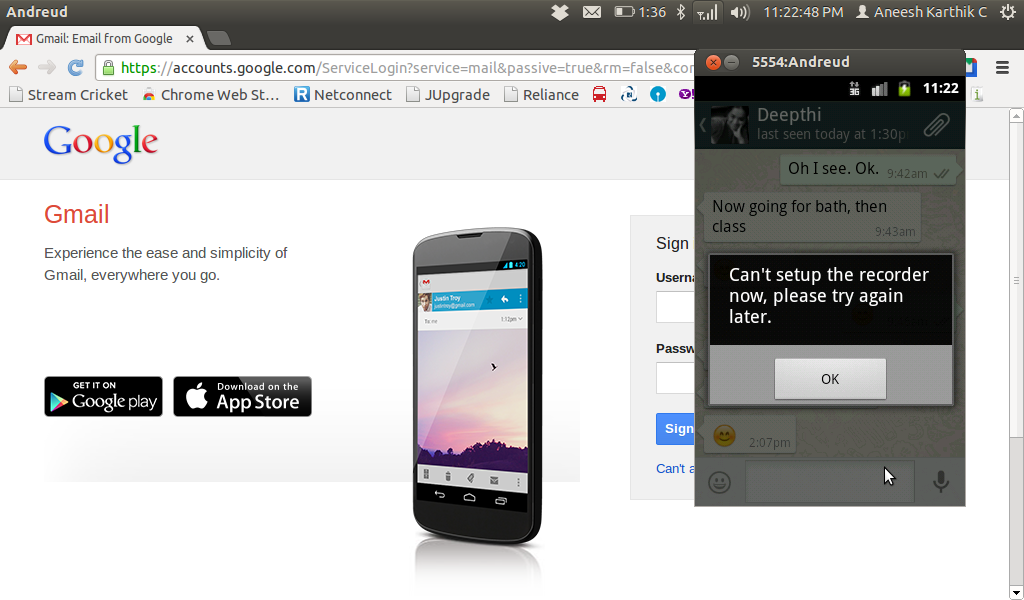Minimize the 5554:Andreud emulator window
The width and height of the screenshot is (1024, 600).
click(x=731, y=62)
